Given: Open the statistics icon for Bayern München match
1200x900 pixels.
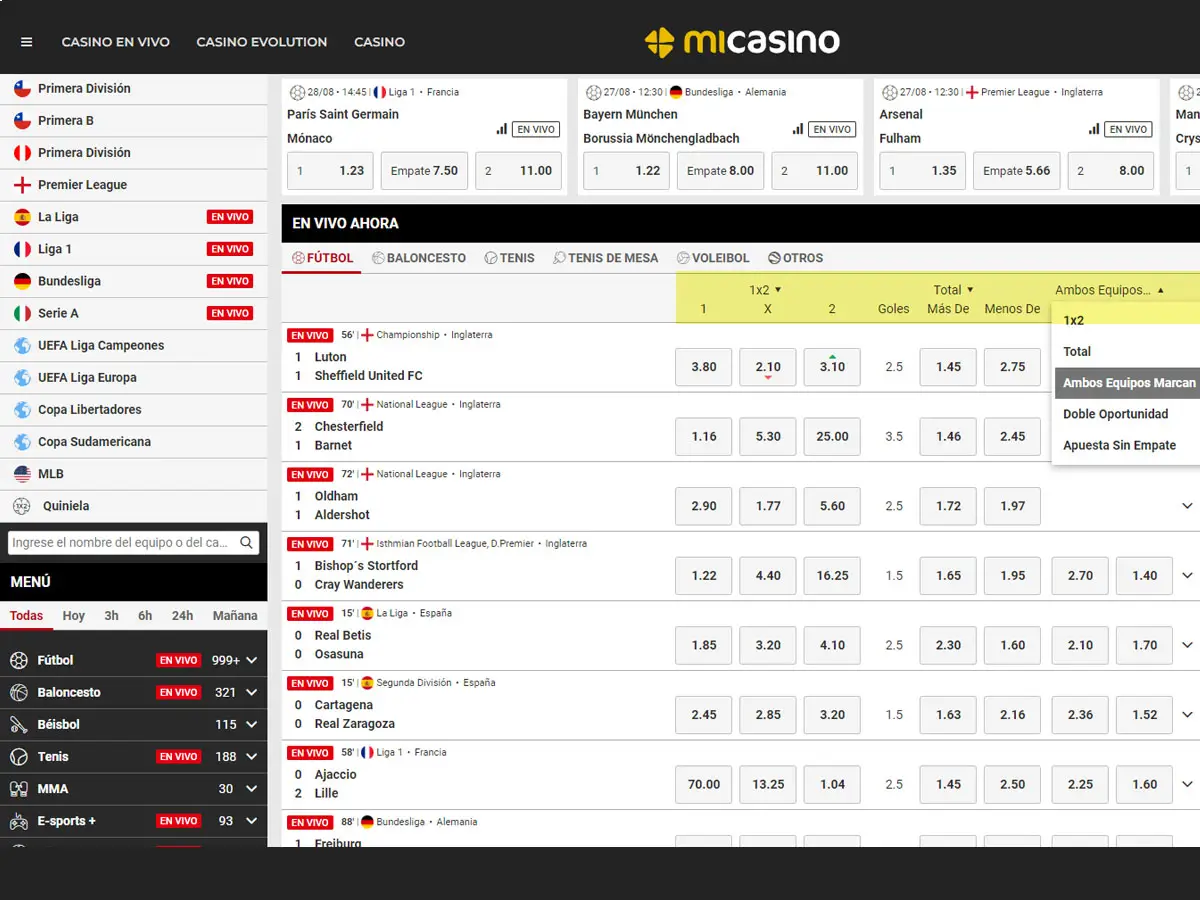Looking at the screenshot, I should [x=798, y=129].
